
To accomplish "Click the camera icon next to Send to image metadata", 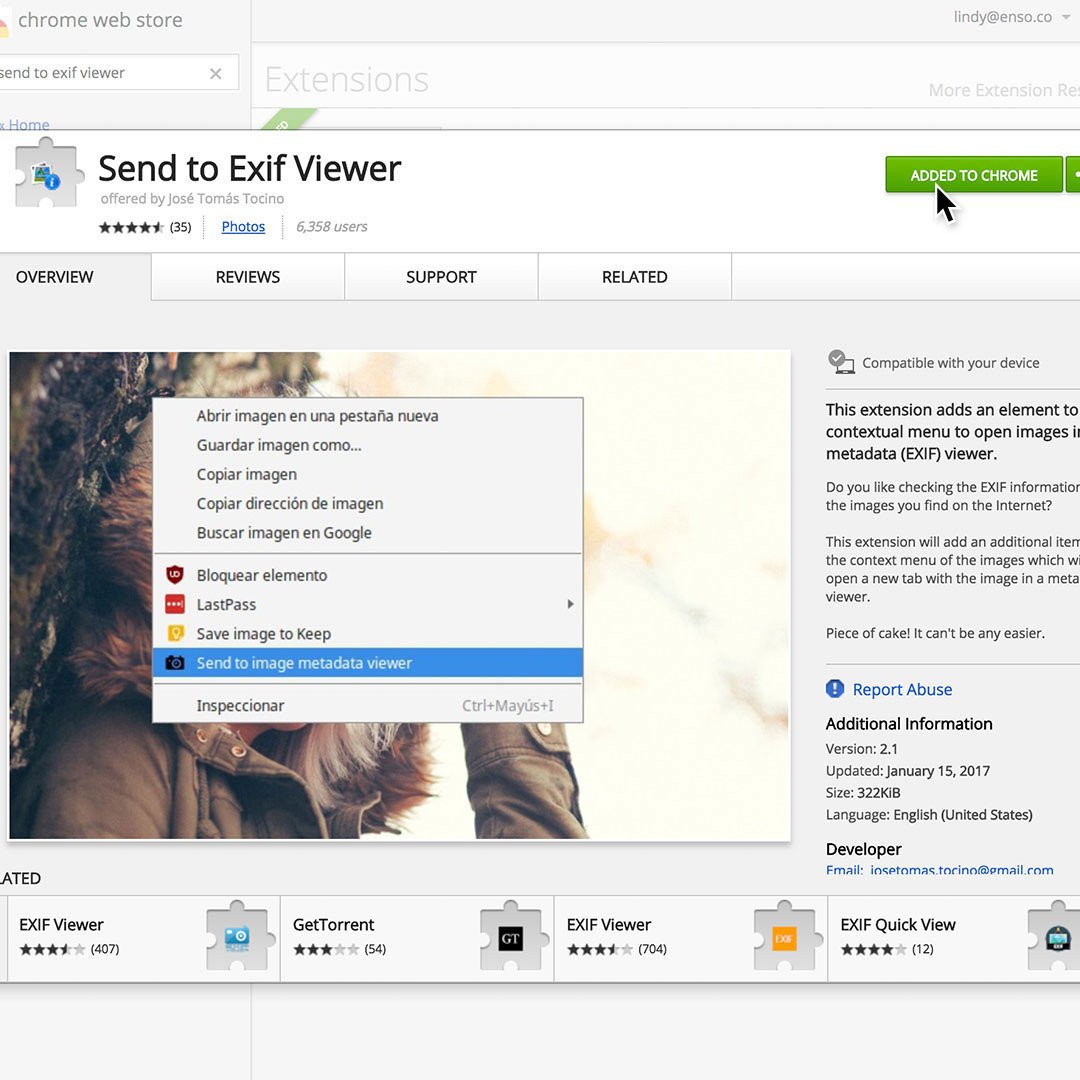I will coord(175,663).
